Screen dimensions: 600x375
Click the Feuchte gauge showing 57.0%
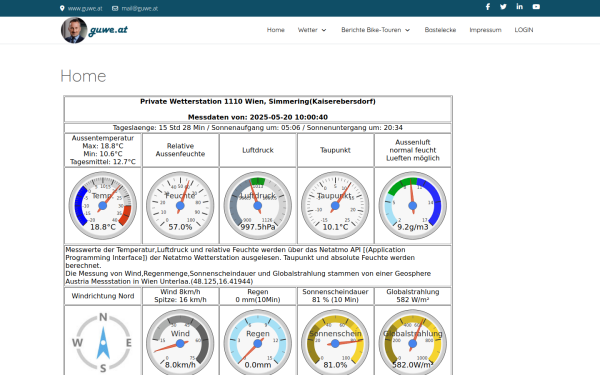pyautogui.click(x=180, y=205)
